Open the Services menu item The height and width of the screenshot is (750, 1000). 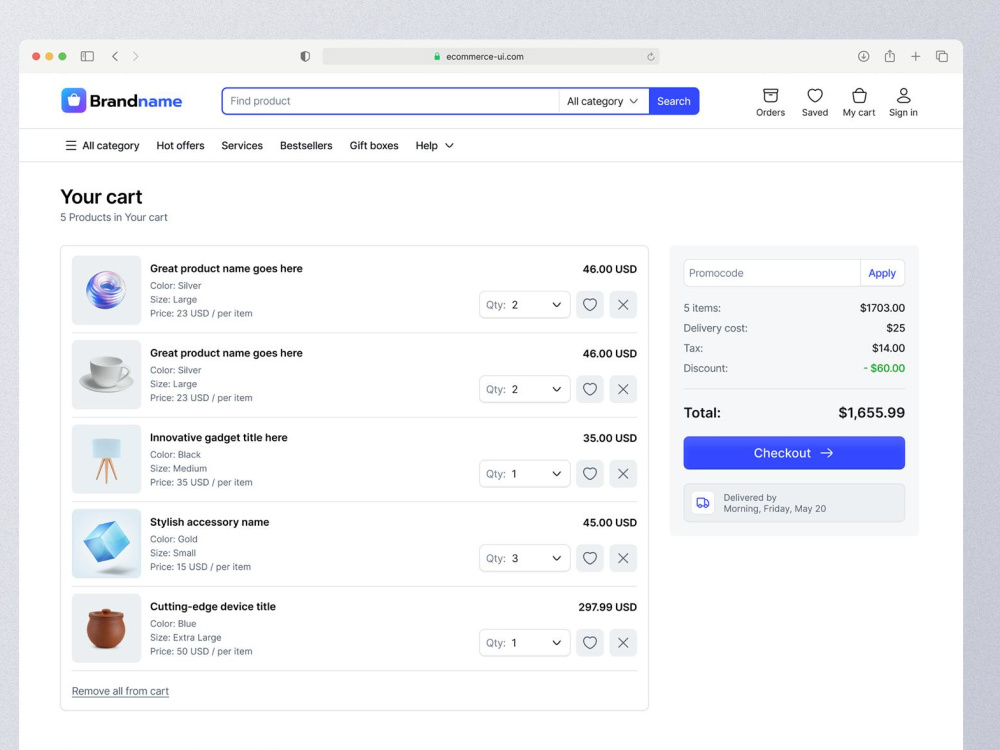point(242,145)
